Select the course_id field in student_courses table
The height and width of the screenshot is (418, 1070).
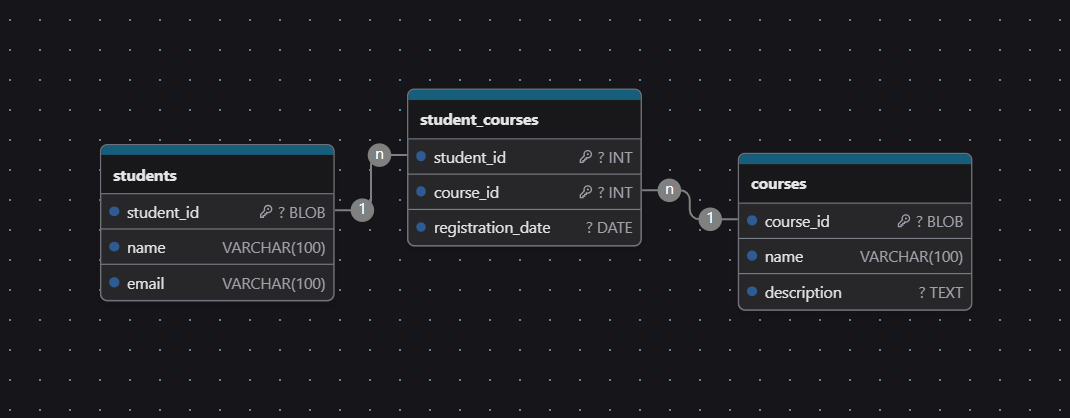click(524, 192)
